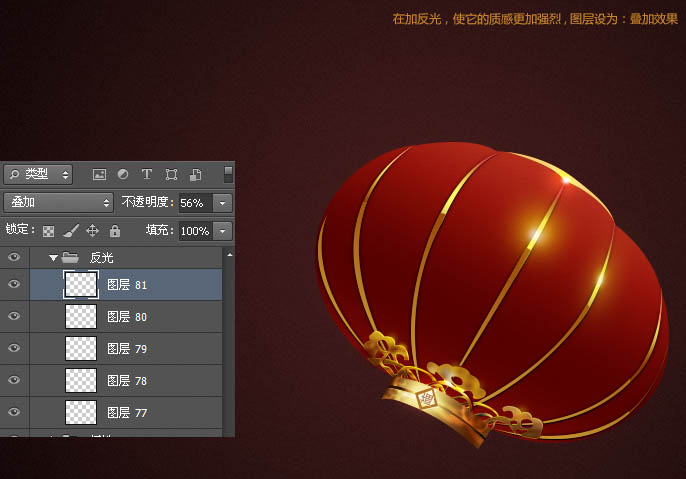Click the 填充 100% value field
The width and height of the screenshot is (686, 479).
196,231
